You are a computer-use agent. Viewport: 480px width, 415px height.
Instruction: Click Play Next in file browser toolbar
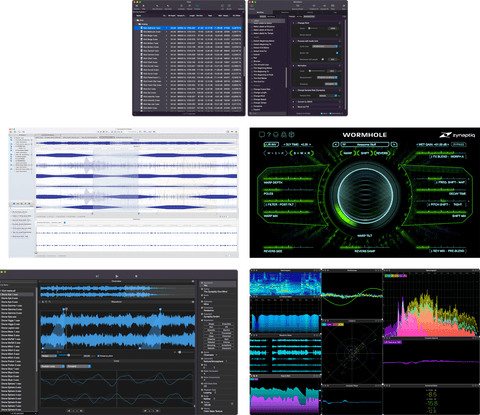[x=168, y=7]
